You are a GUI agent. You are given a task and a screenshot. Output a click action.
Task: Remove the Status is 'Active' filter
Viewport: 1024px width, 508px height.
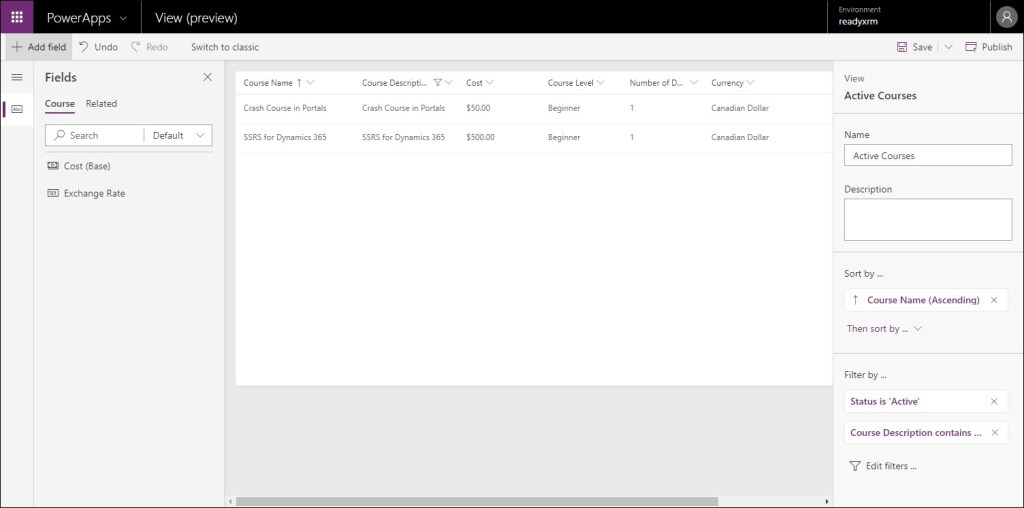point(993,401)
